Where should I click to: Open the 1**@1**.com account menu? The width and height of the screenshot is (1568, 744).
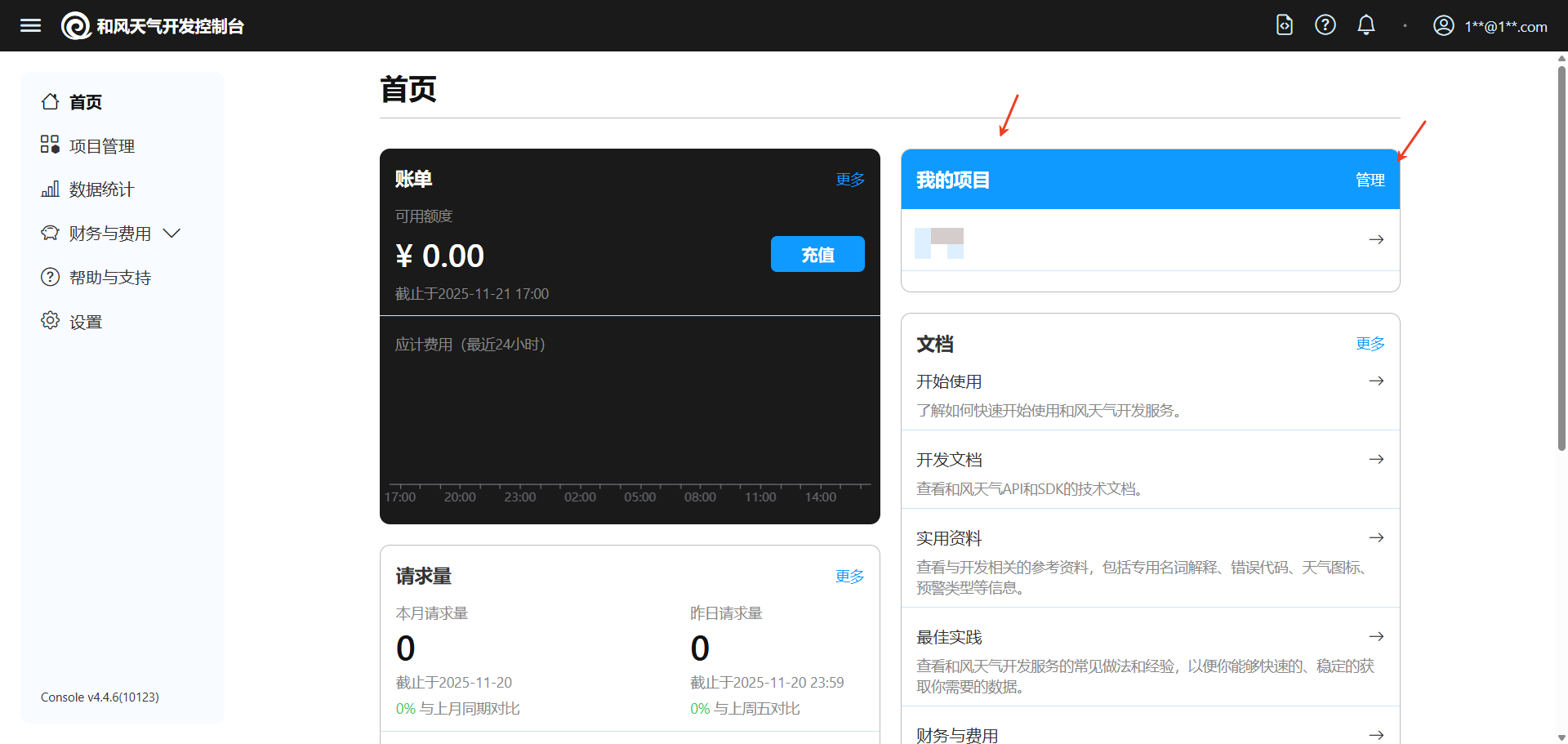(1490, 26)
